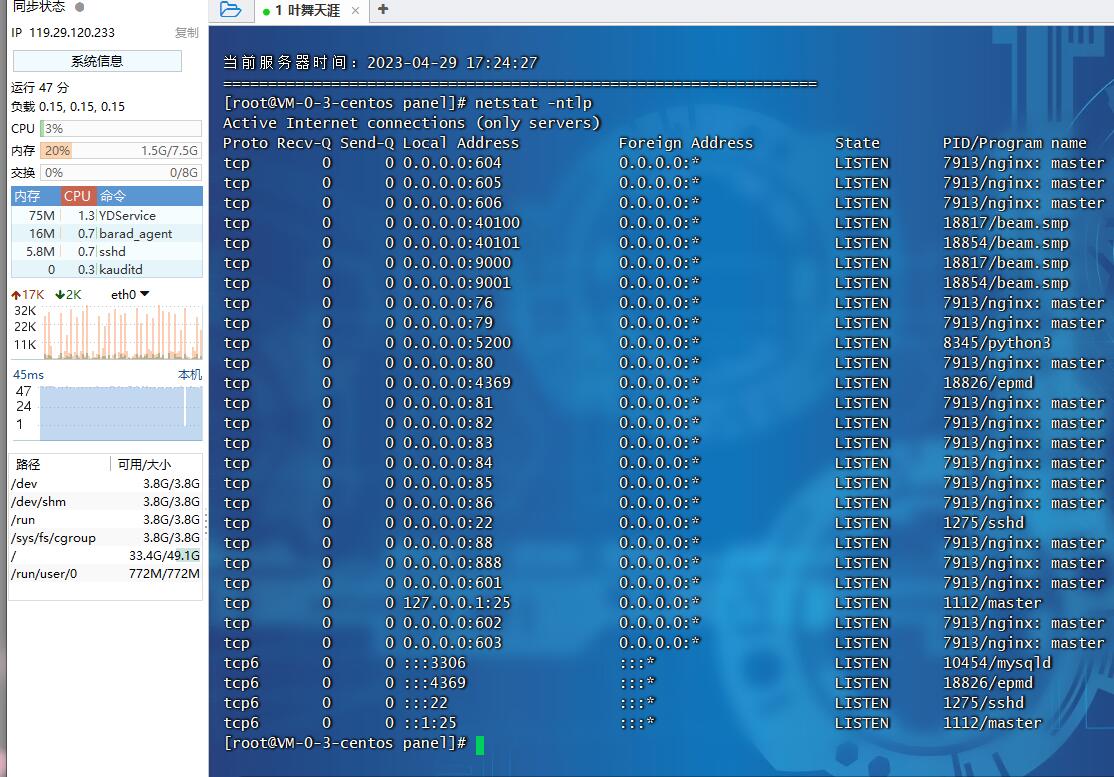Close the 叶舞天涯 session tab
Screen dimensions: 1114x777
coord(355,11)
